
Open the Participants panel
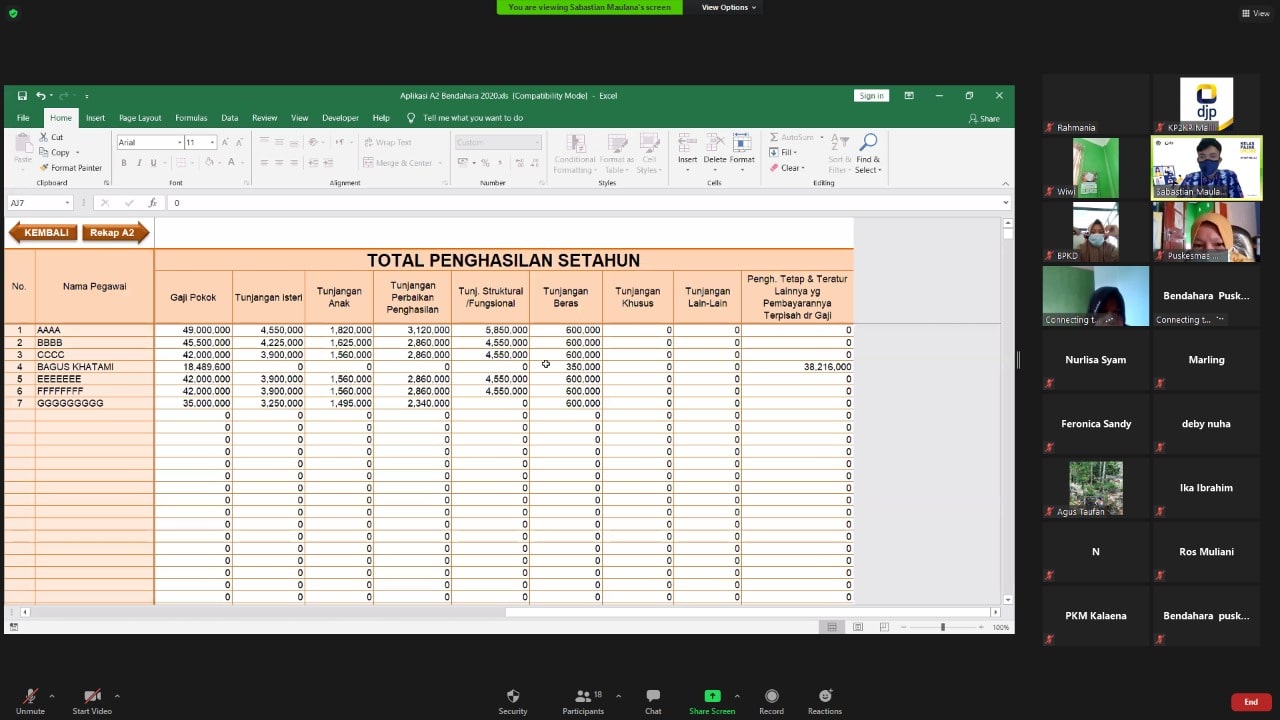click(583, 701)
